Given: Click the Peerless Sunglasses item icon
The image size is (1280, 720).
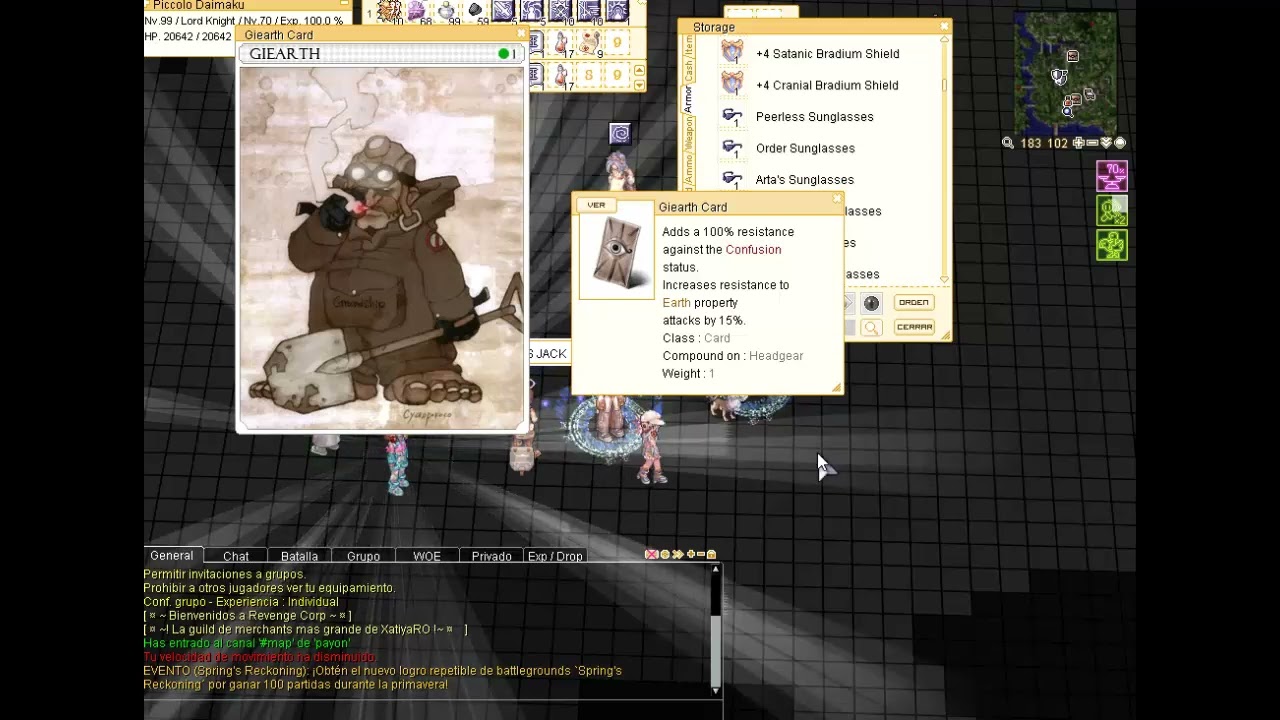Looking at the screenshot, I should click(x=733, y=116).
